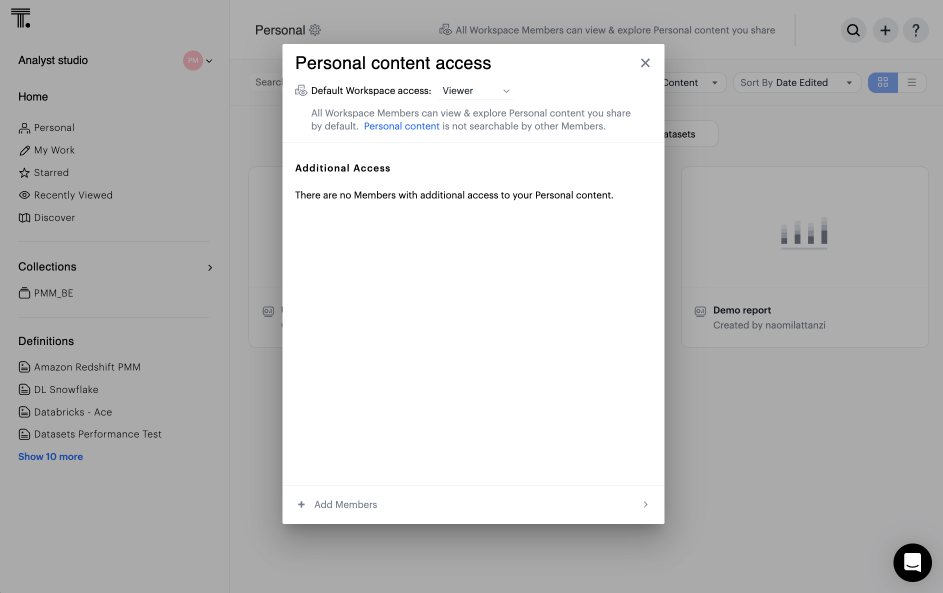Go to Starred in sidebar
Image resolution: width=943 pixels, height=593 pixels.
51,173
